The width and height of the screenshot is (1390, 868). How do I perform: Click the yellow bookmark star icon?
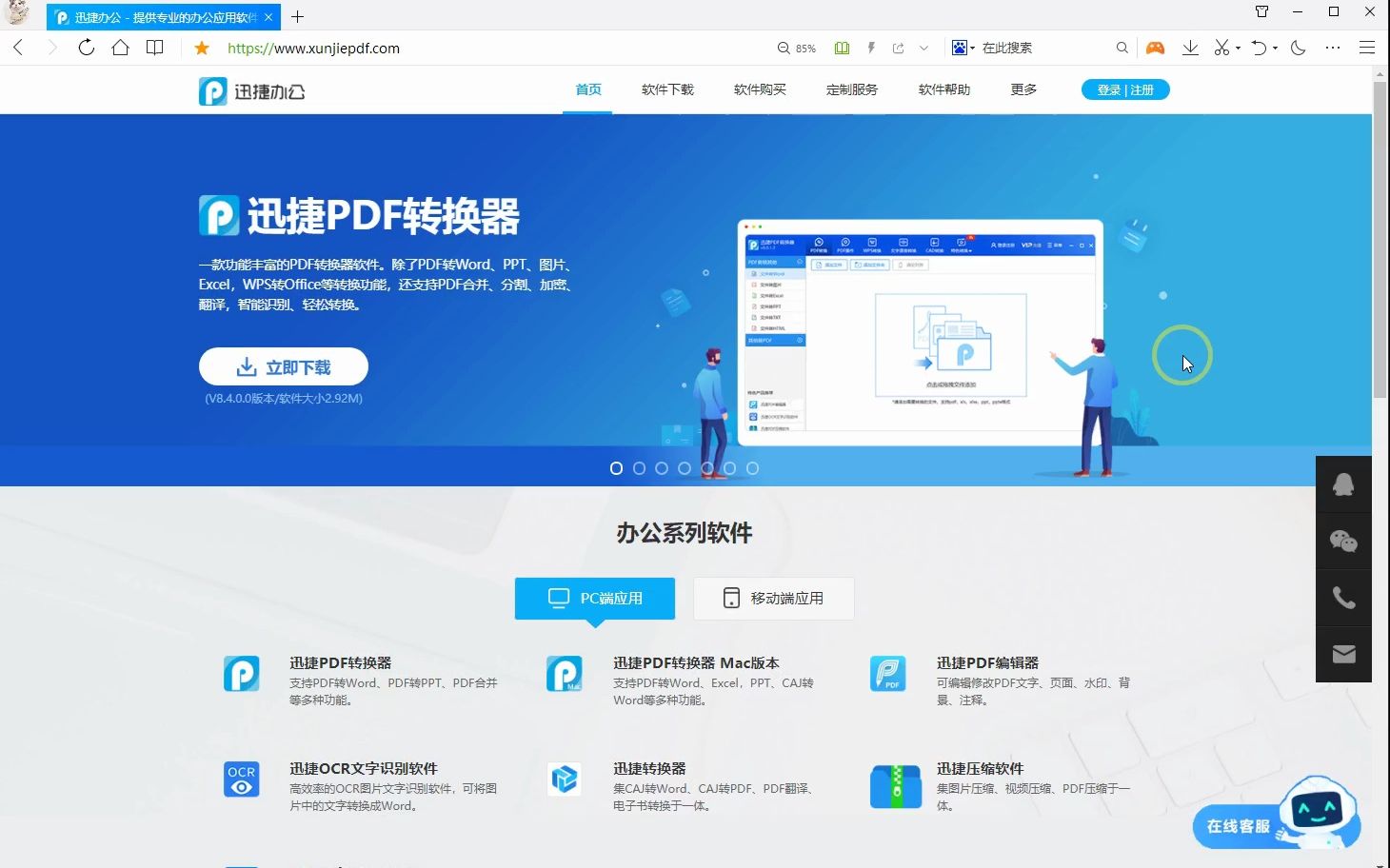click(202, 48)
